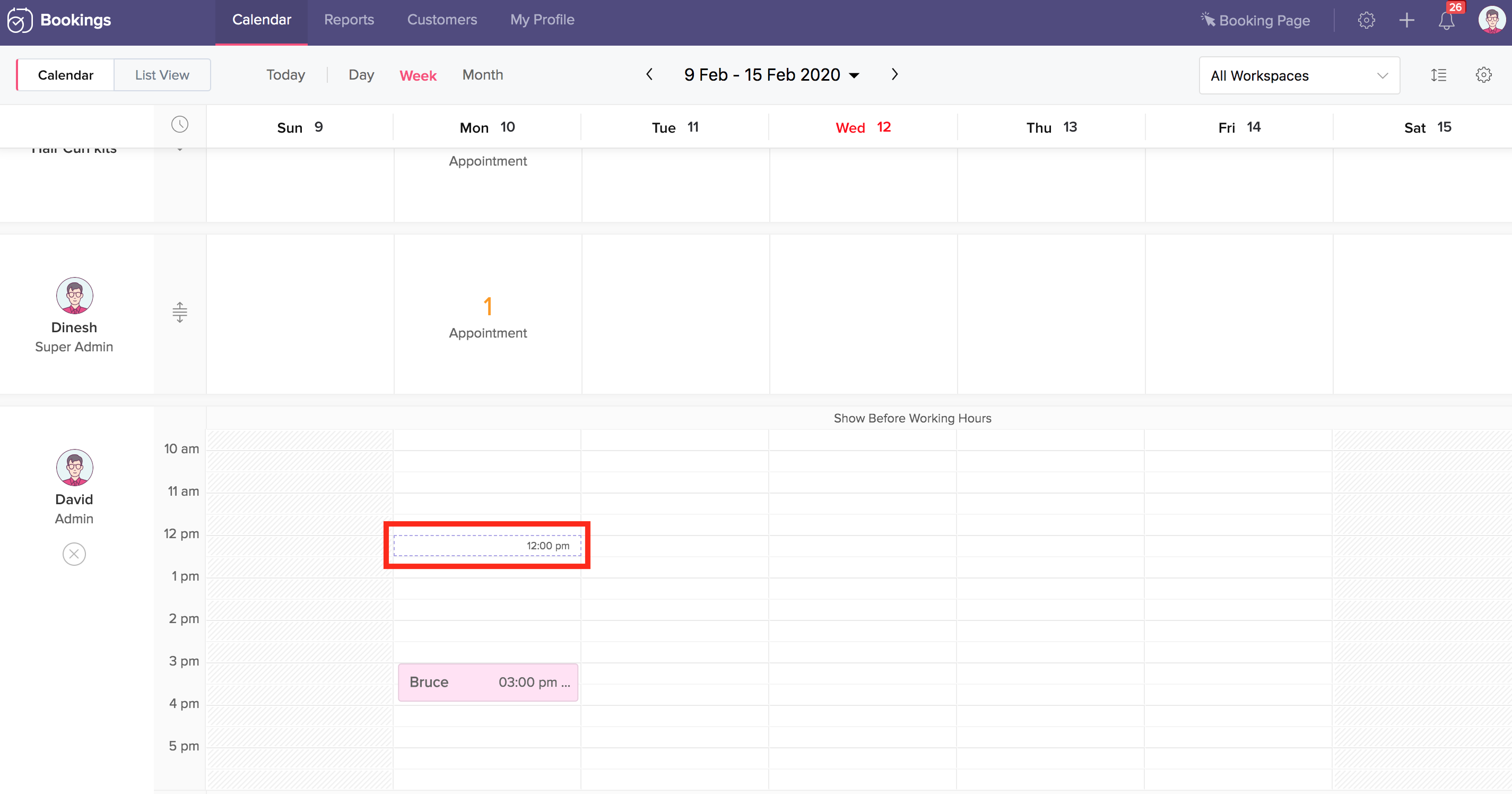
Task: Switch calendar to Month view
Action: pos(482,75)
